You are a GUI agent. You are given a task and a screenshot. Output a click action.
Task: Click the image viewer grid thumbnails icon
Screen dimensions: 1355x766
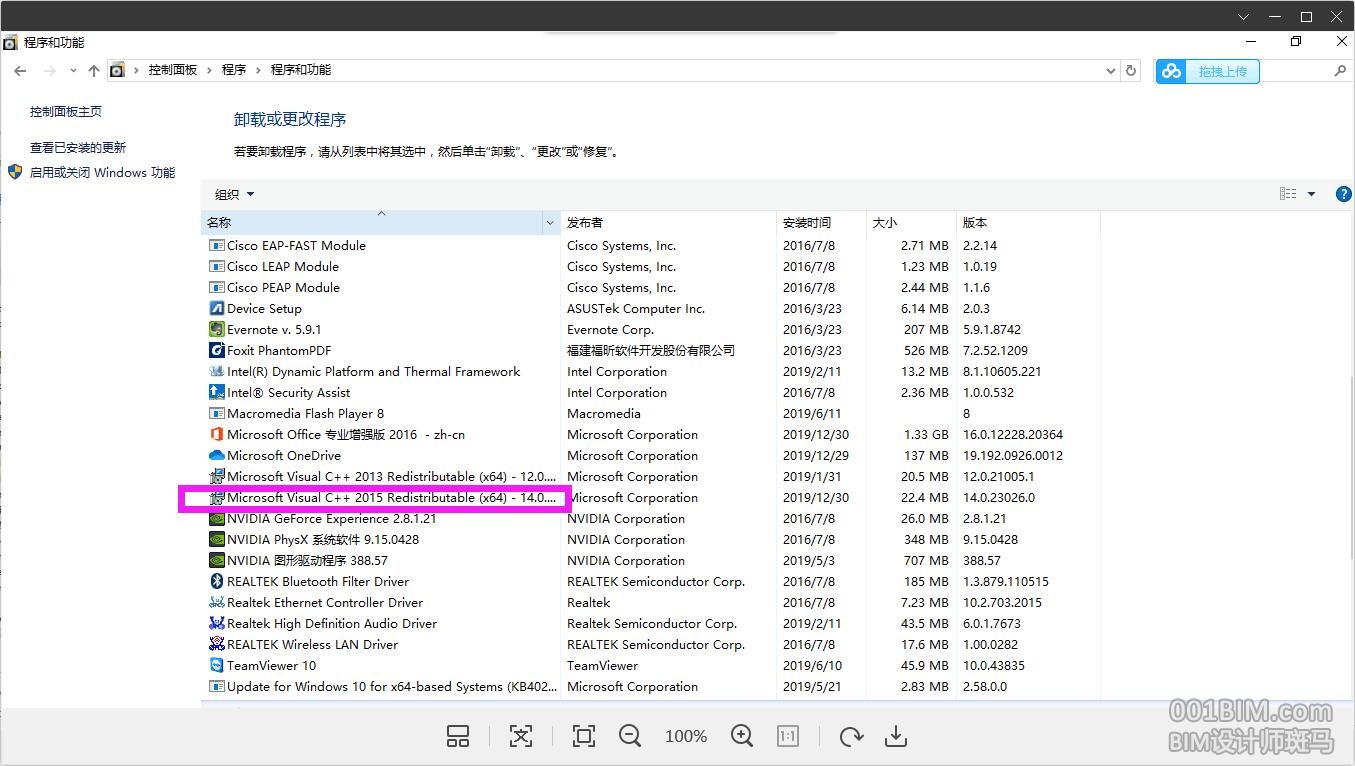458,737
